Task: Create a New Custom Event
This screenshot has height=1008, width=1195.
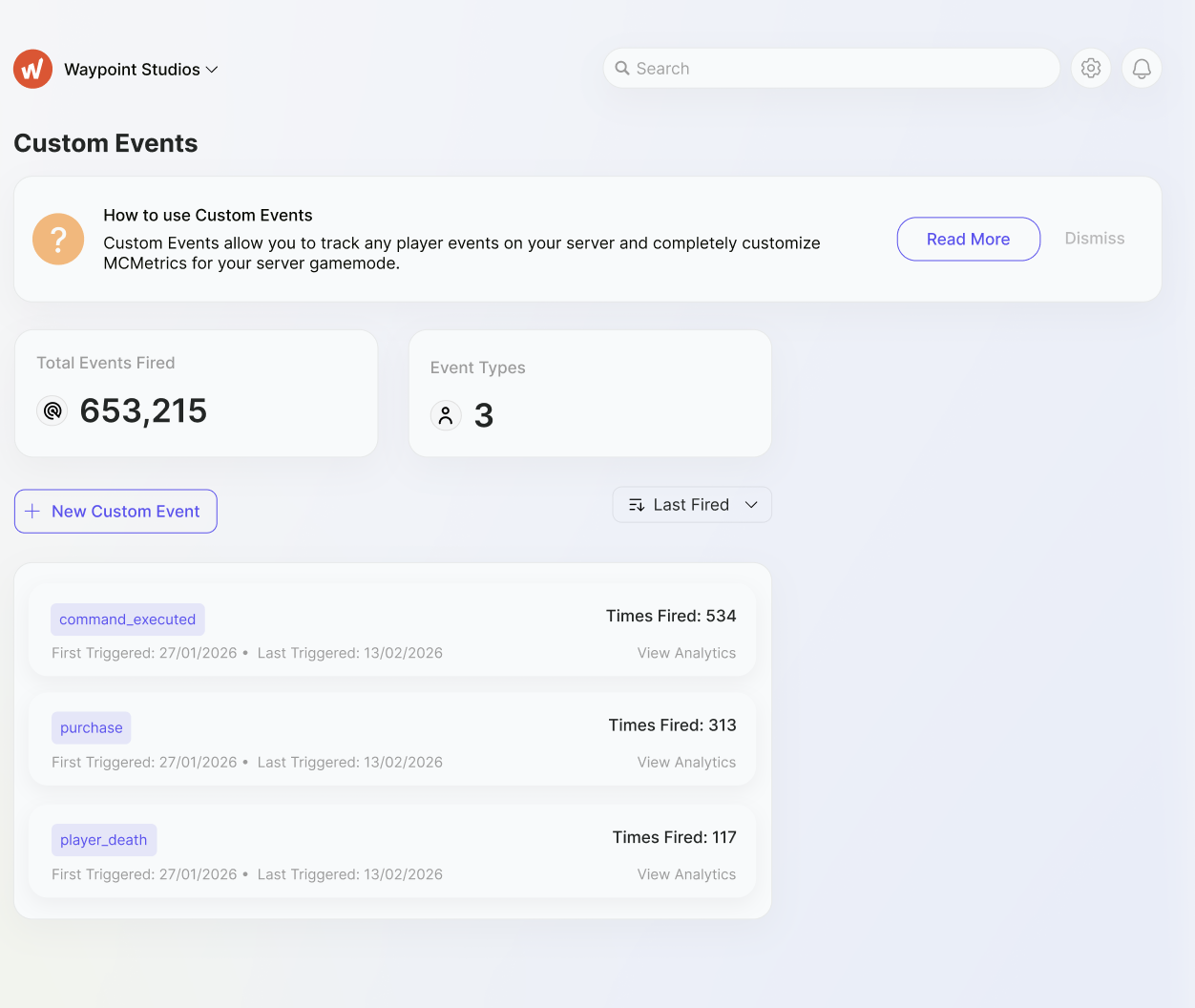Action: (x=115, y=512)
